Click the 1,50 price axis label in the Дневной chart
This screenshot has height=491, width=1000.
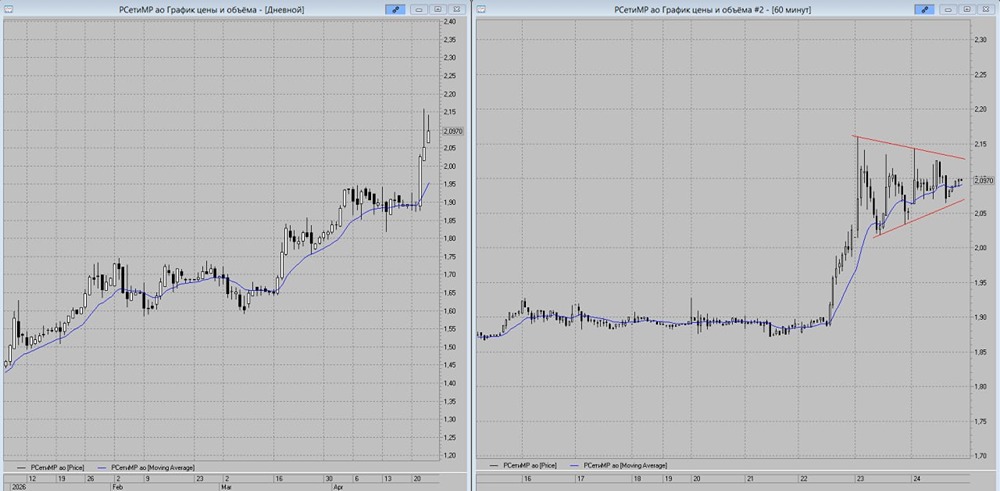[x=452, y=347]
